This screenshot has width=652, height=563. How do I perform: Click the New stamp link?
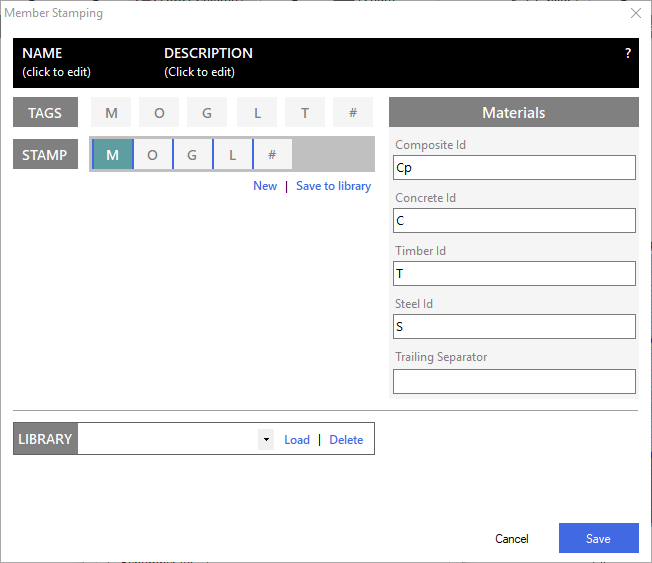[x=265, y=186]
